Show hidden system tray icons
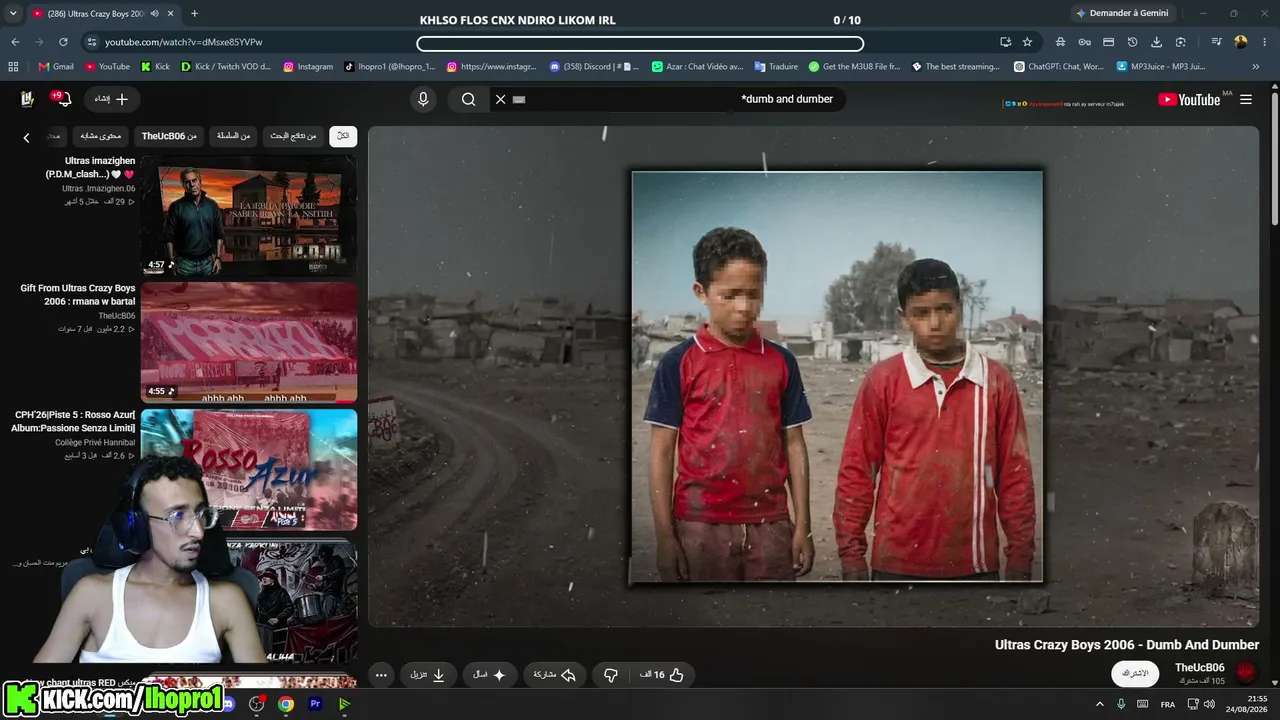1280x720 pixels. tap(1100, 704)
